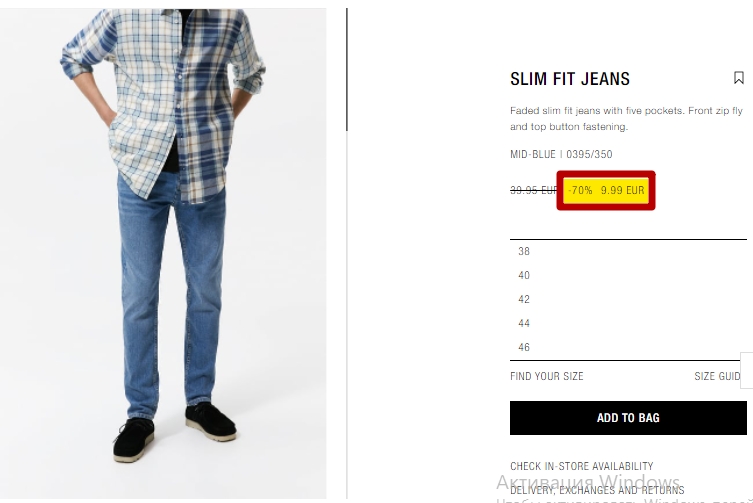Click the crossed-out 39.95 EUR price
This screenshot has height=503, width=753.
(534, 190)
